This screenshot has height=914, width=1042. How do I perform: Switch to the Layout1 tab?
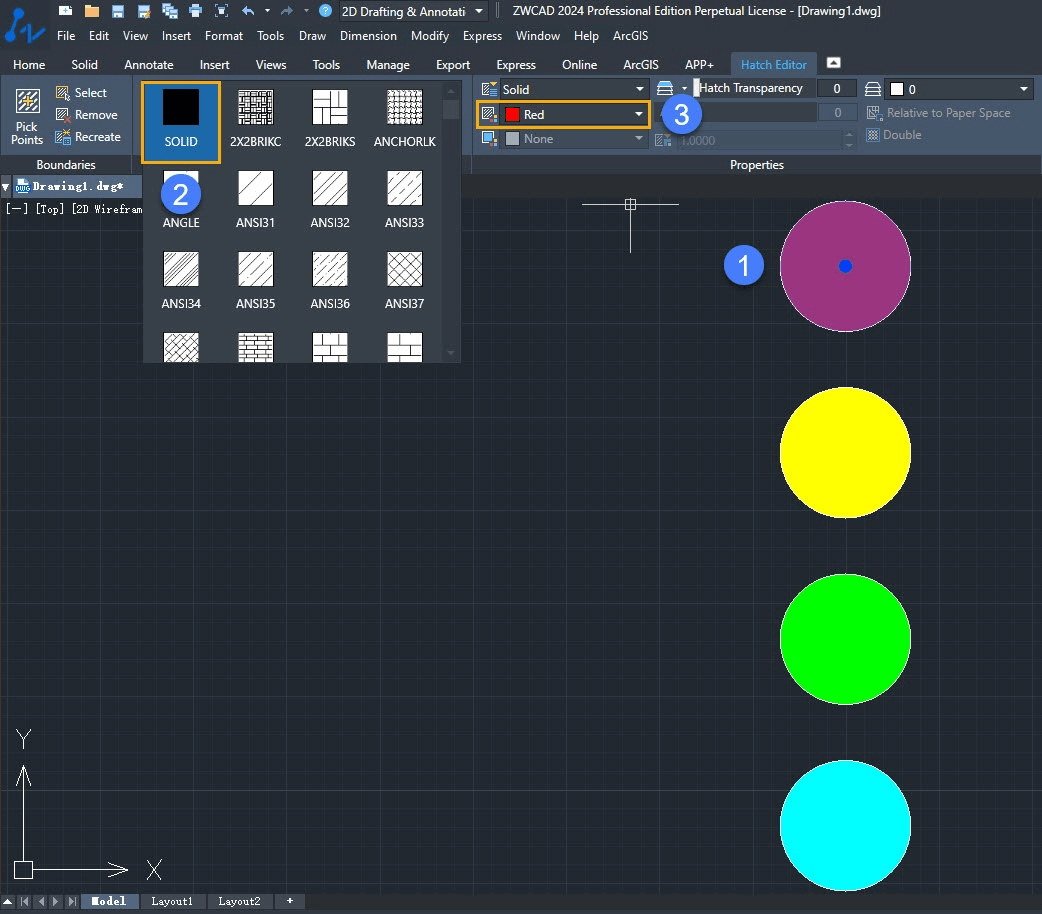click(172, 901)
